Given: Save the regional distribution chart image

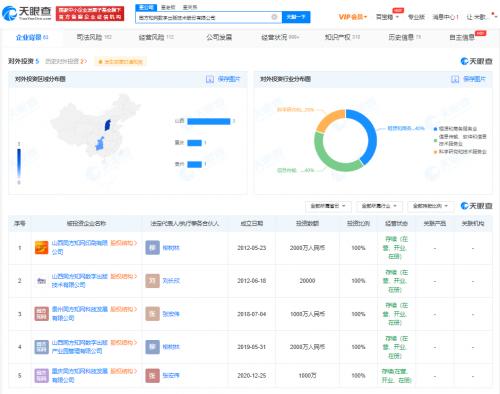Looking at the screenshot, I should (x=223, y=79).
